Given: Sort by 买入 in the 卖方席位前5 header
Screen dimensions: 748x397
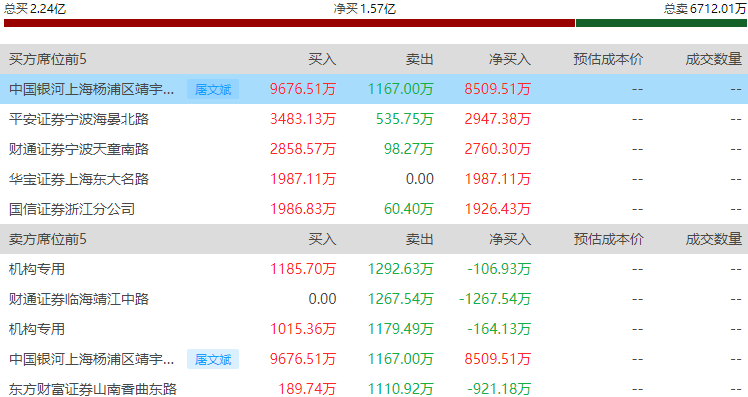Looking at the screenshot, I should [x=322, y=239].
